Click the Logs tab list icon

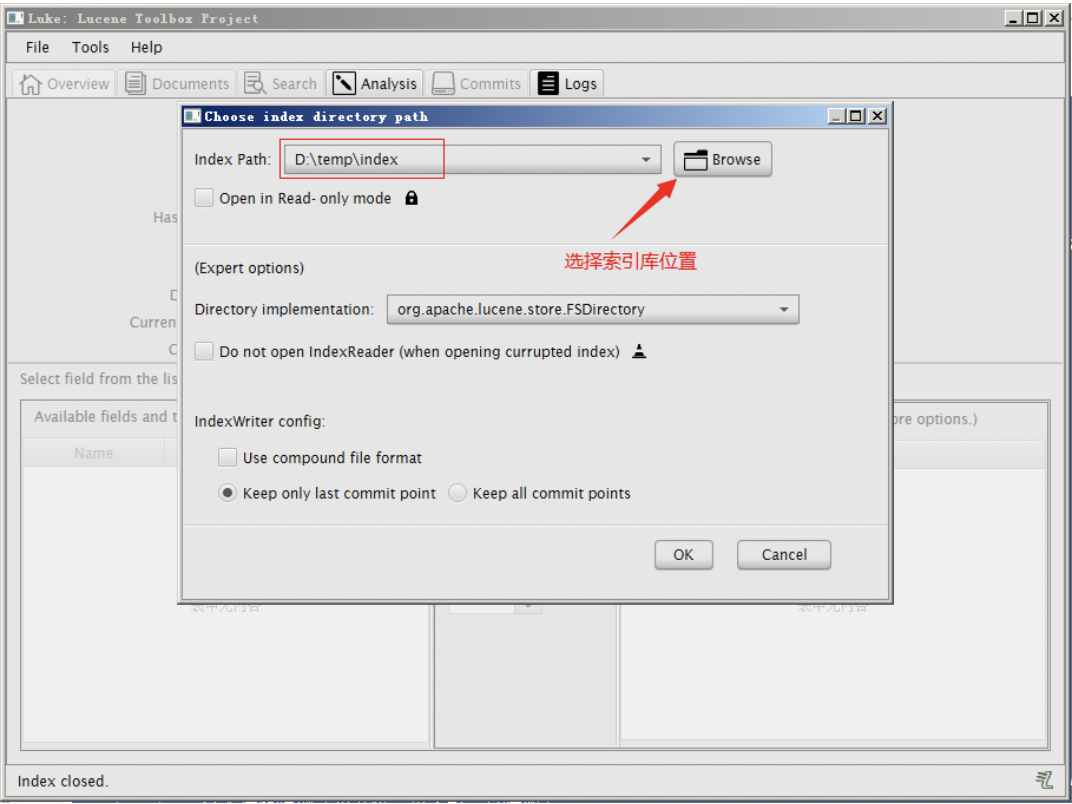point(548,84)
